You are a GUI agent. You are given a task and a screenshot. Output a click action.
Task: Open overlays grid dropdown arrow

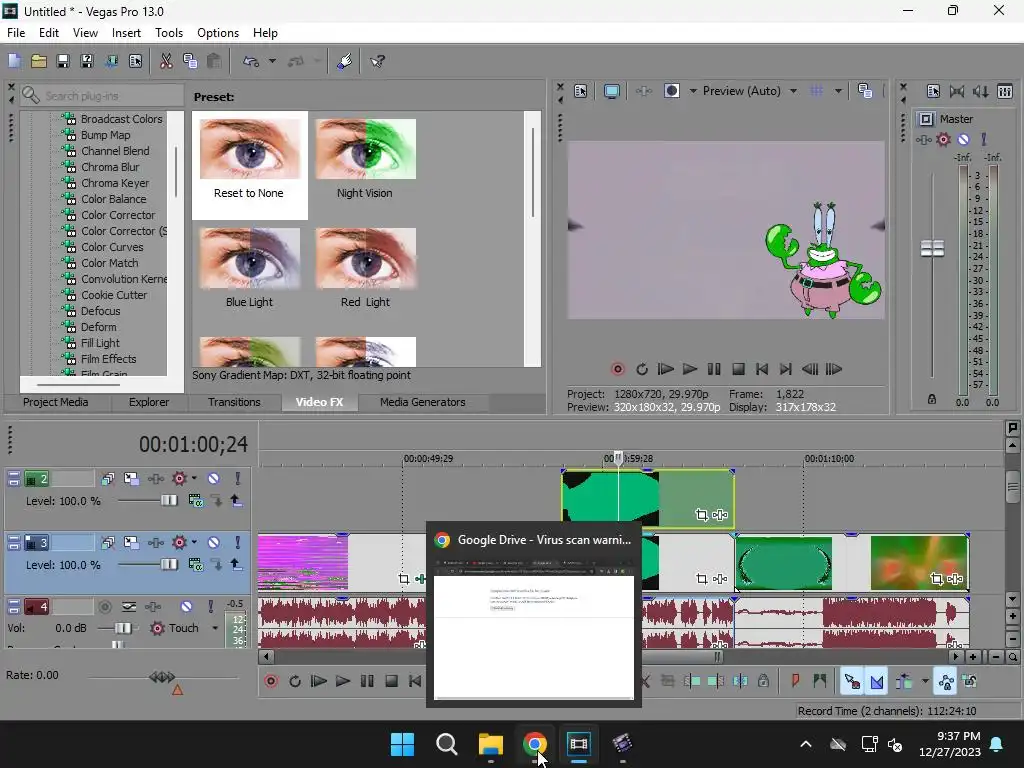[x=838, y=91]
